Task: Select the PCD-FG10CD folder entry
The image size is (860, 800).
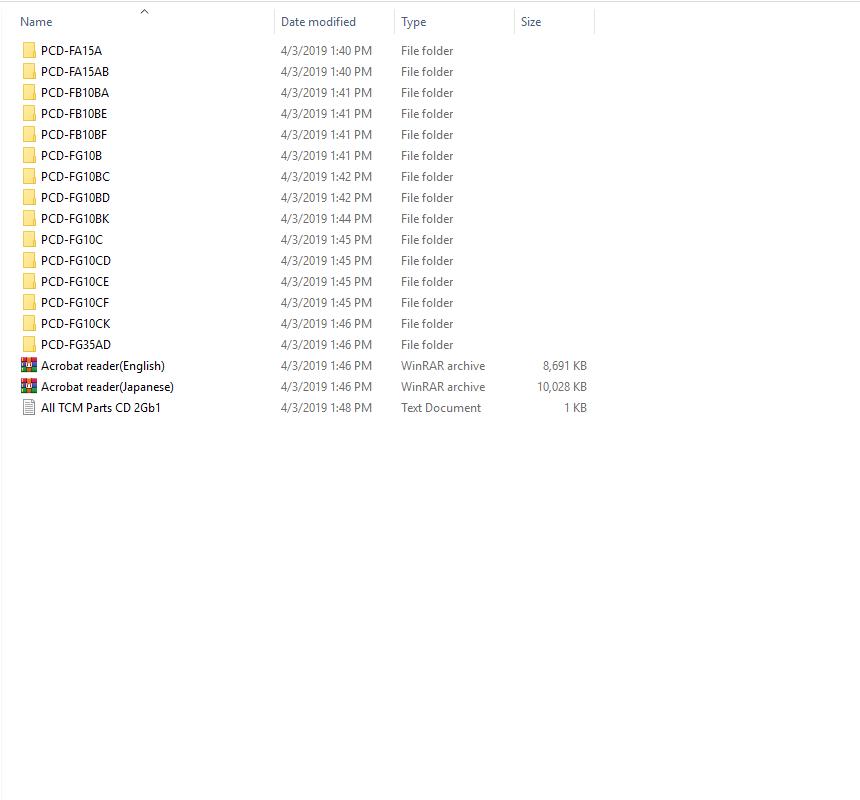Action: pos(76,261)
